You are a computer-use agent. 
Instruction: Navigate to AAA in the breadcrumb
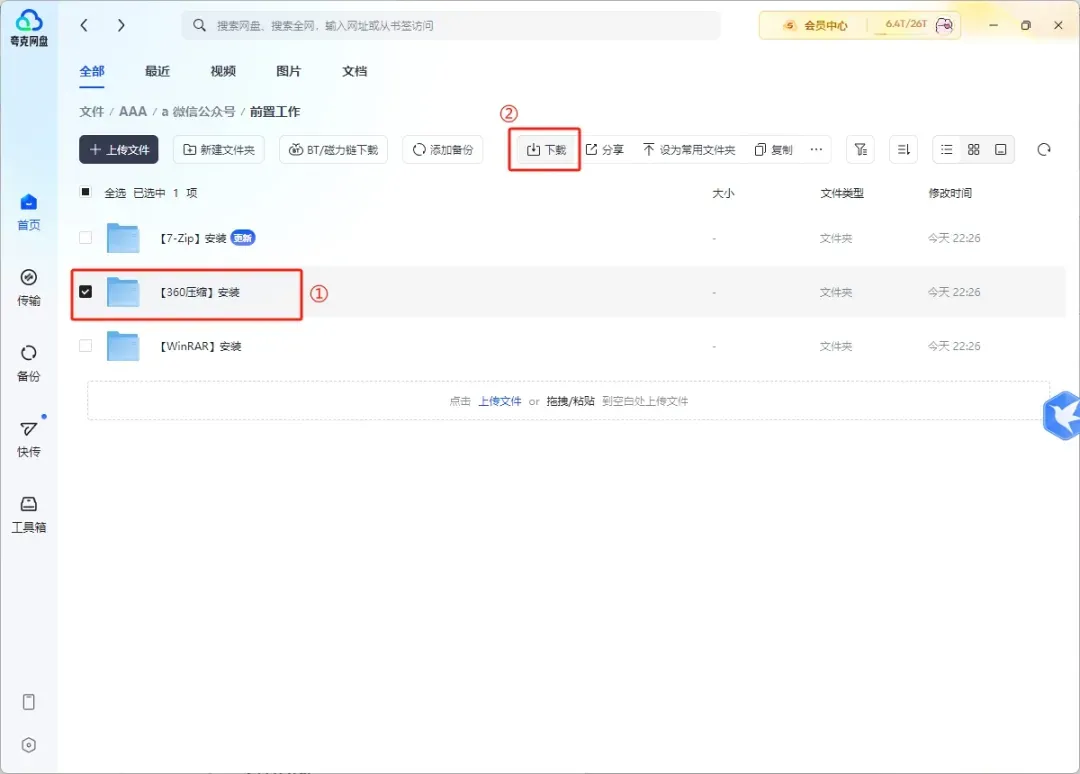click(133, 112)
